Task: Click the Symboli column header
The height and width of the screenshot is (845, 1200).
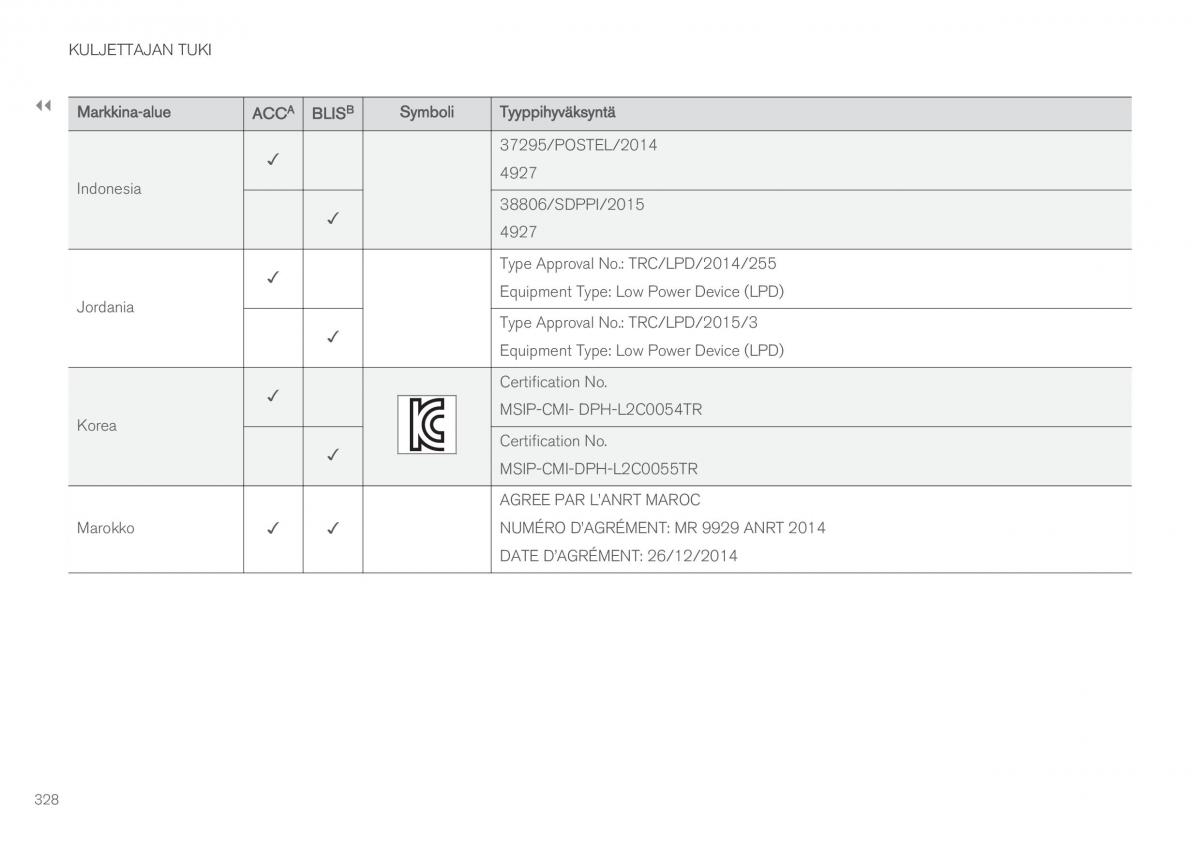Action: [427, 112]
